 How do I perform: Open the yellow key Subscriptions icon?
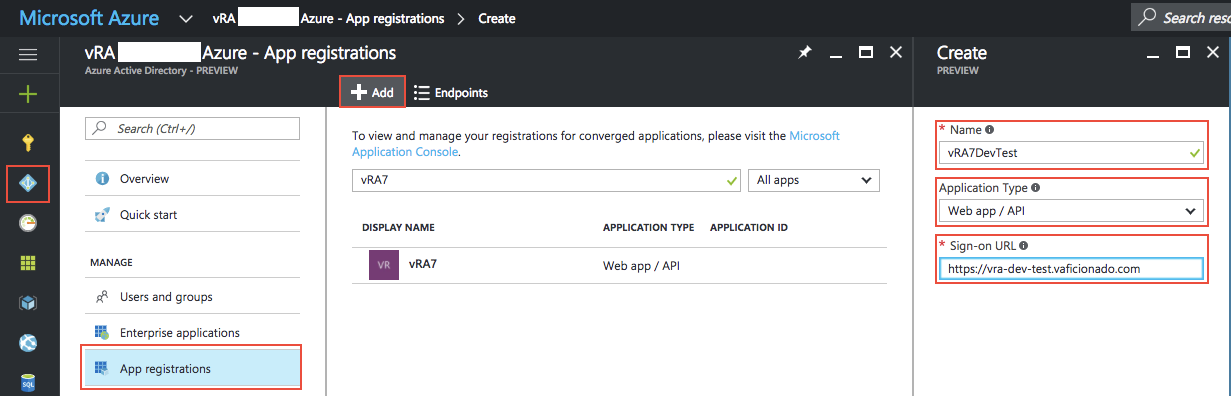coord(28,144)
